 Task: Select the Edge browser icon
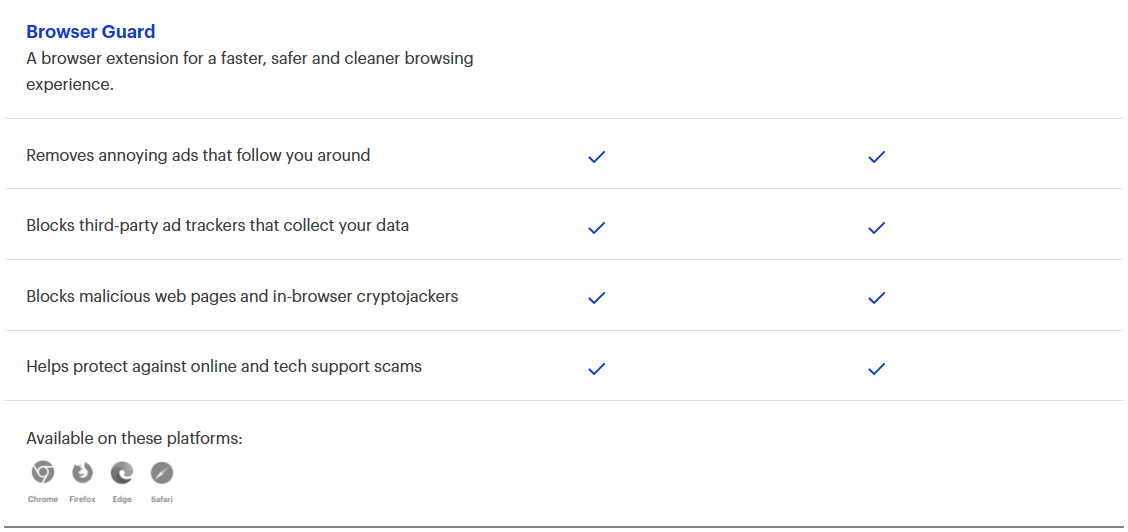click(x=122, y=473)
